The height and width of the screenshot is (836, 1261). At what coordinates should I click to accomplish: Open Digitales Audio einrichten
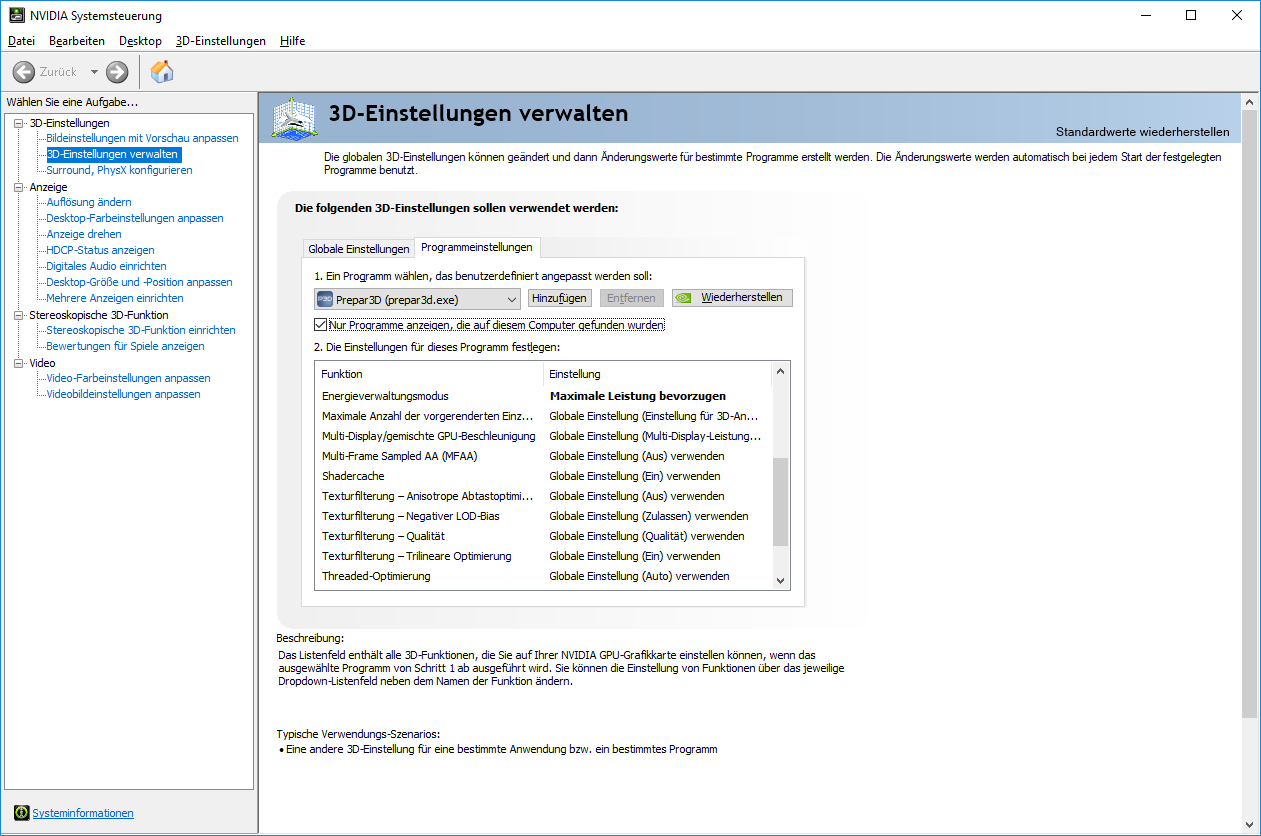point(107,266)
